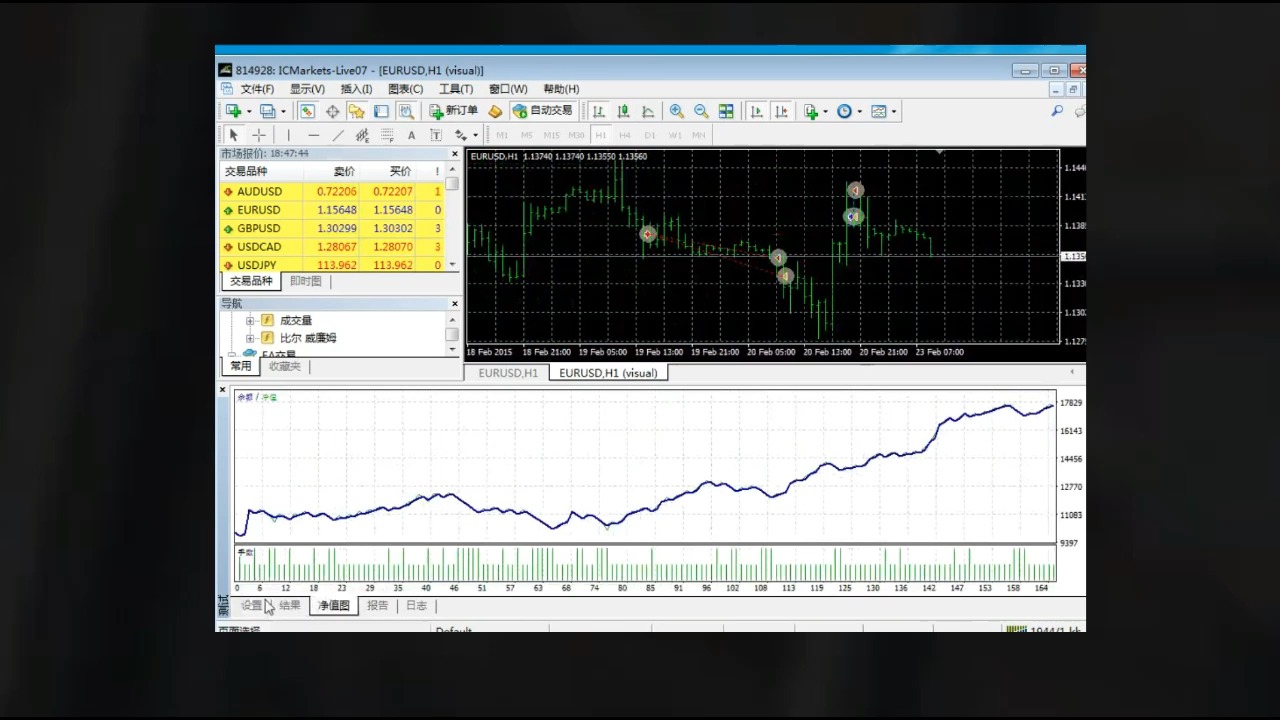Select the USDCAD symbol row

point(332,247)
